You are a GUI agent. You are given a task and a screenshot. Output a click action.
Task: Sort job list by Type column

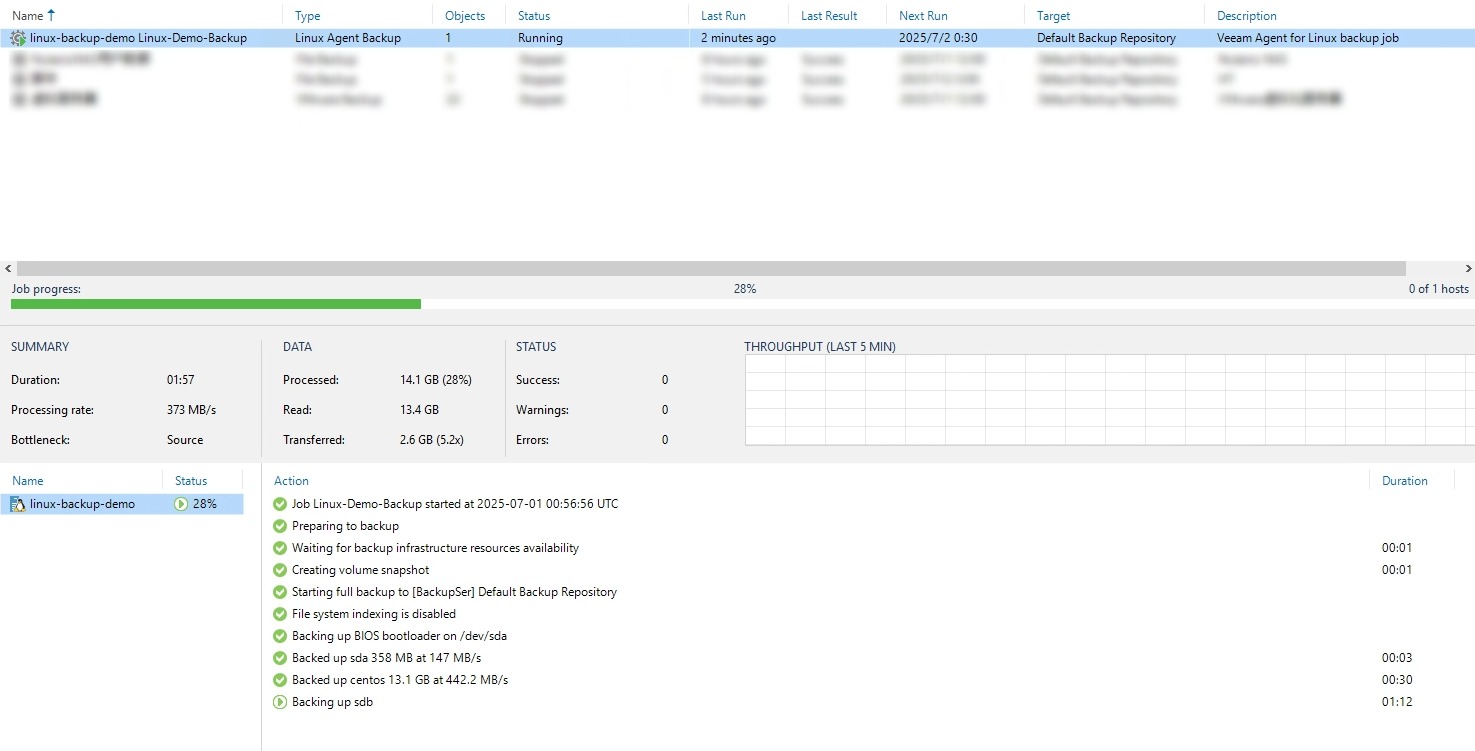click(x=308, y=16)
